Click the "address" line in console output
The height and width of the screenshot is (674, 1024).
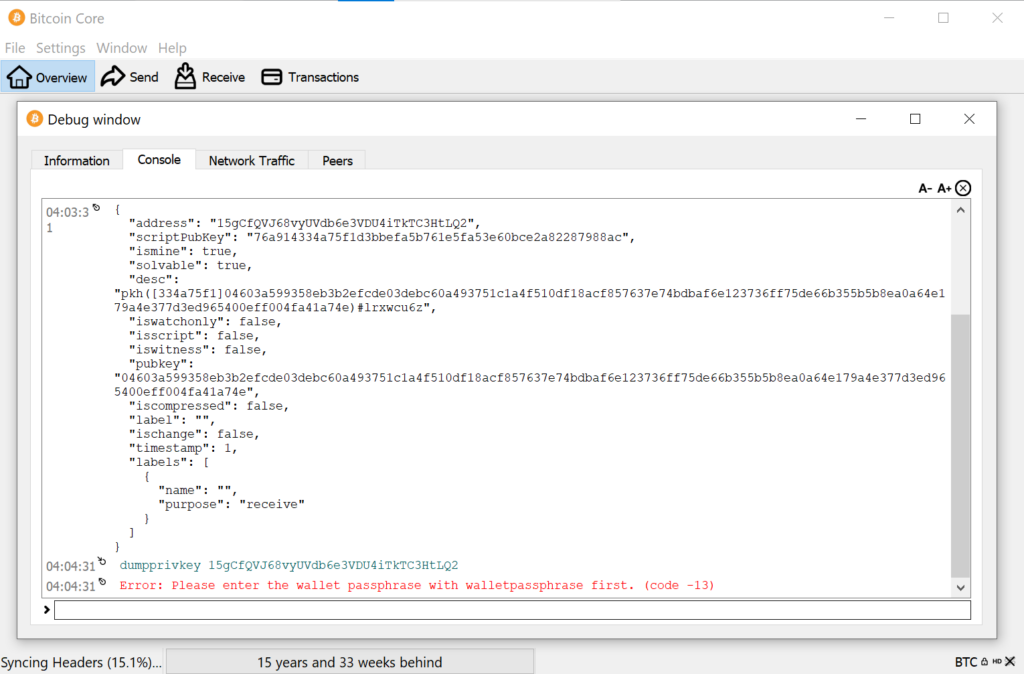(x=304, y=223)
